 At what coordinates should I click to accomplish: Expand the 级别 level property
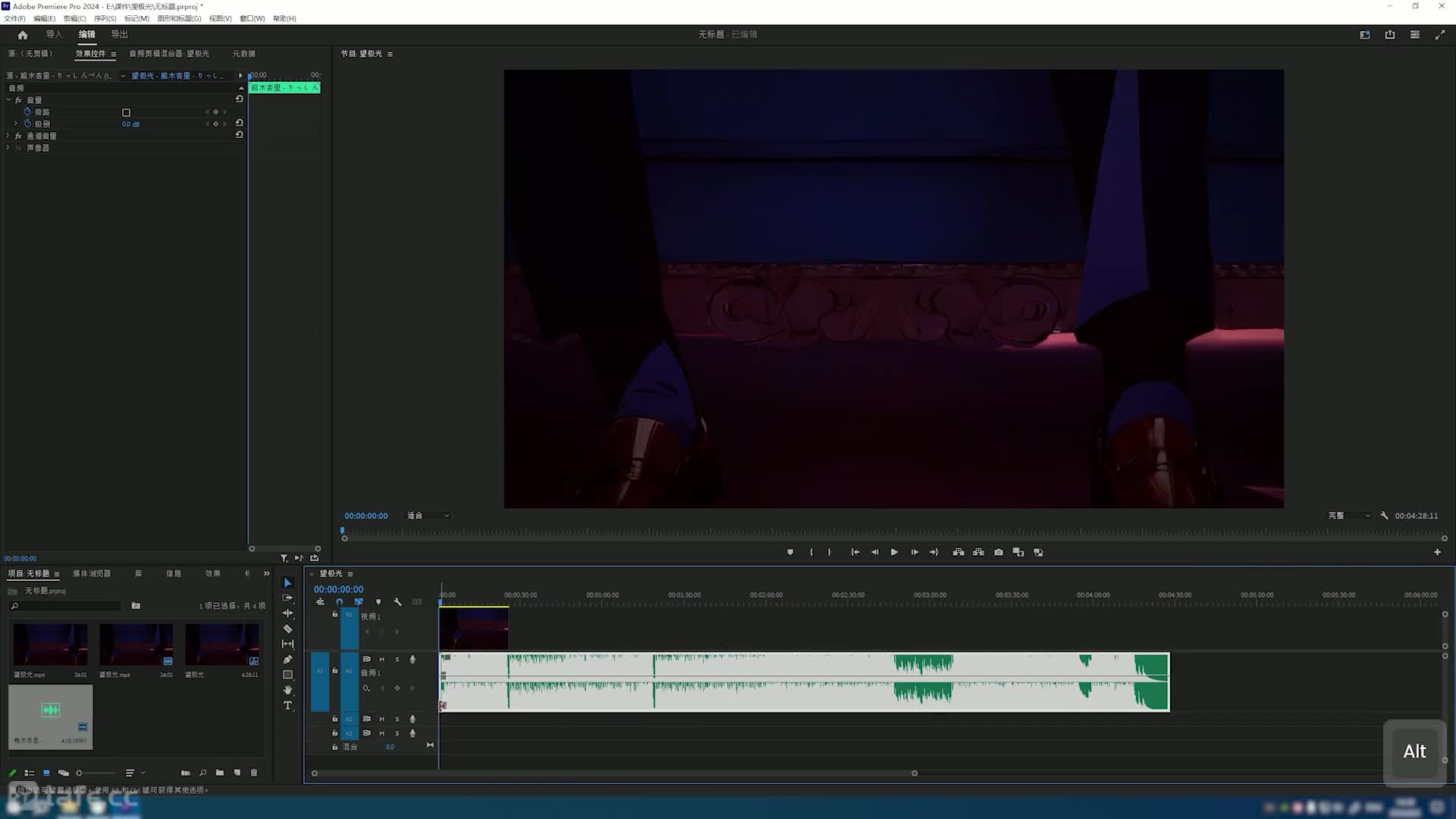pyautogui.click(x=16, y=124)
